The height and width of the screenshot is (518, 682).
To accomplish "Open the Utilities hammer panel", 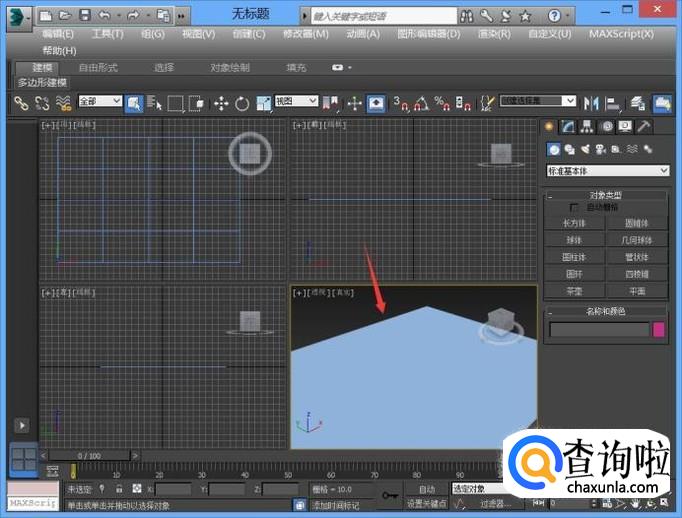I will click(x=644, y=127).
